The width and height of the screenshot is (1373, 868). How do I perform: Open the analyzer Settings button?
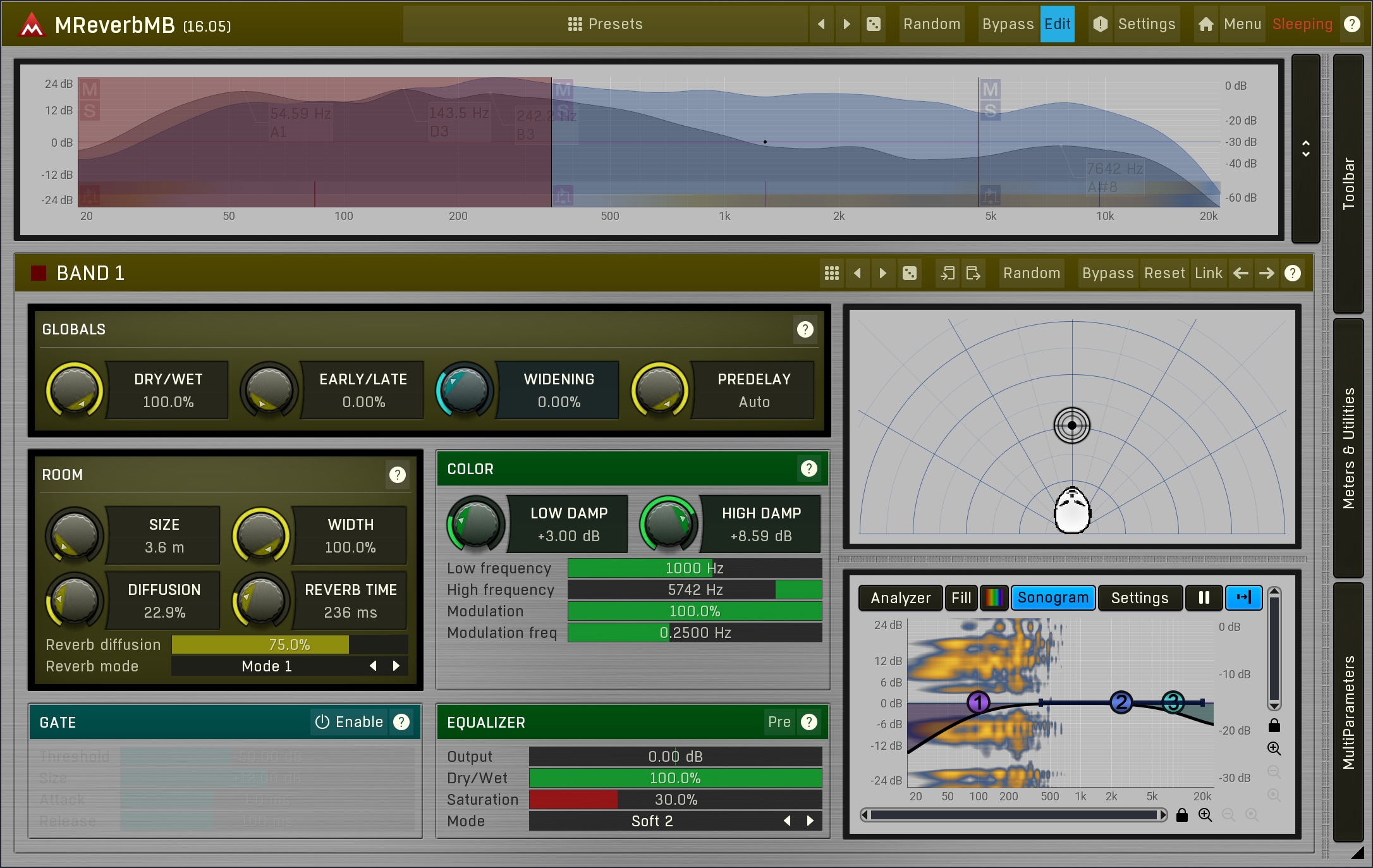coord(1140,598)
